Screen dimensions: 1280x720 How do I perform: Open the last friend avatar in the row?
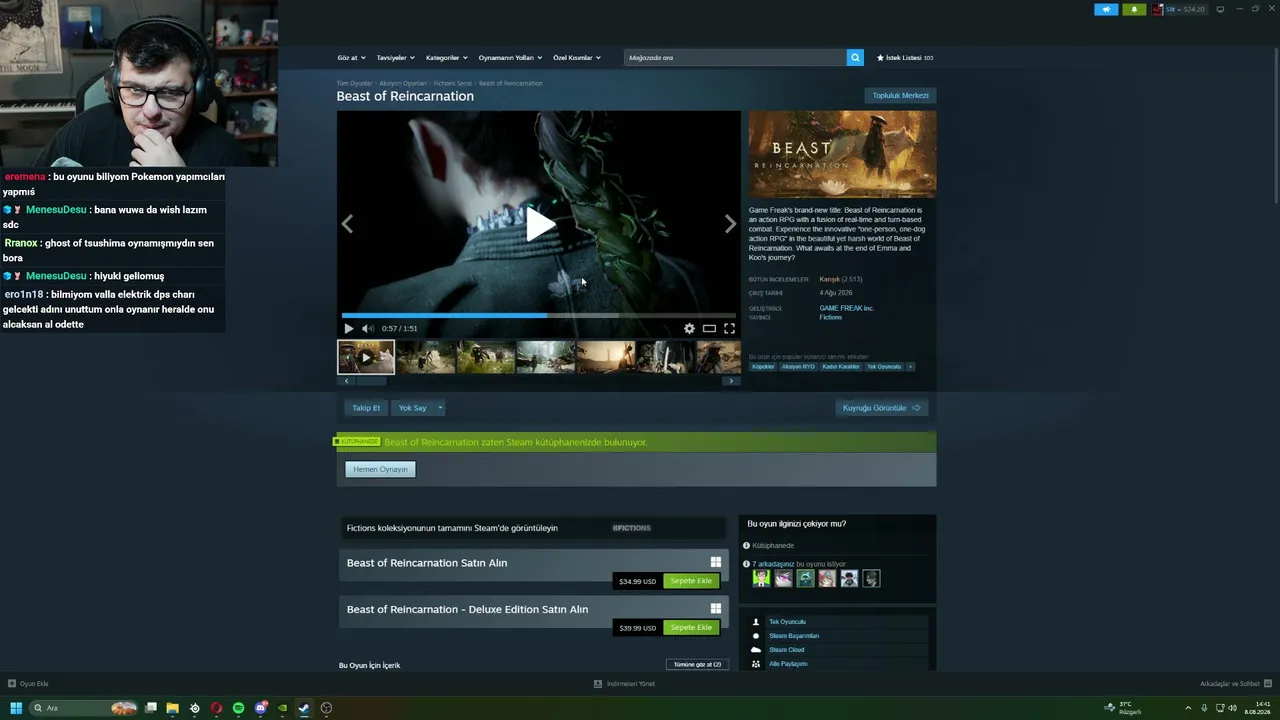click(871, 578)
